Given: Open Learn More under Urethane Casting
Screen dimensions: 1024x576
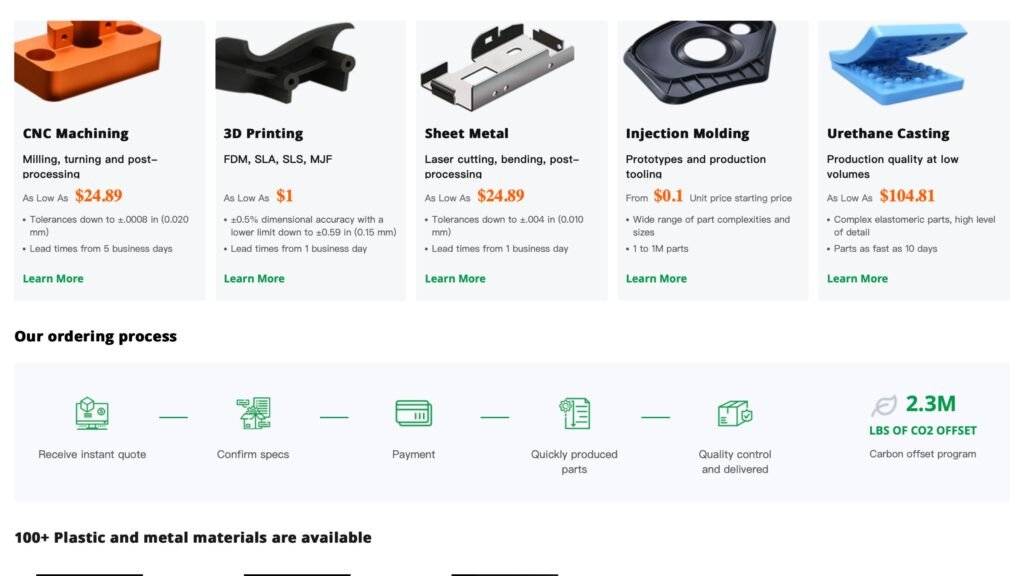Looking at the screenshot, I should click(x=857, y=278).
